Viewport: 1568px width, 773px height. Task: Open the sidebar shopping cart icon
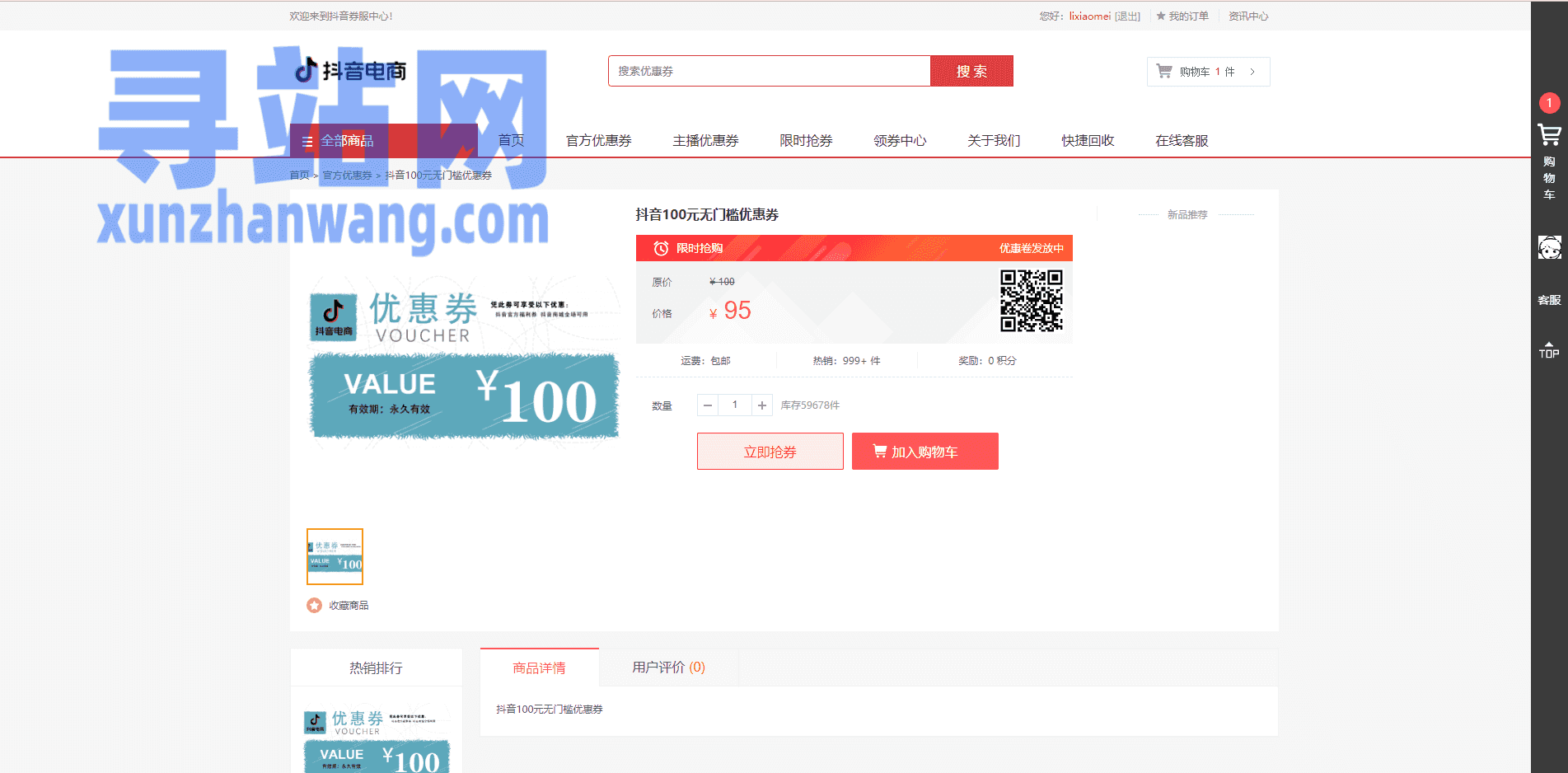pos(1549,135)
